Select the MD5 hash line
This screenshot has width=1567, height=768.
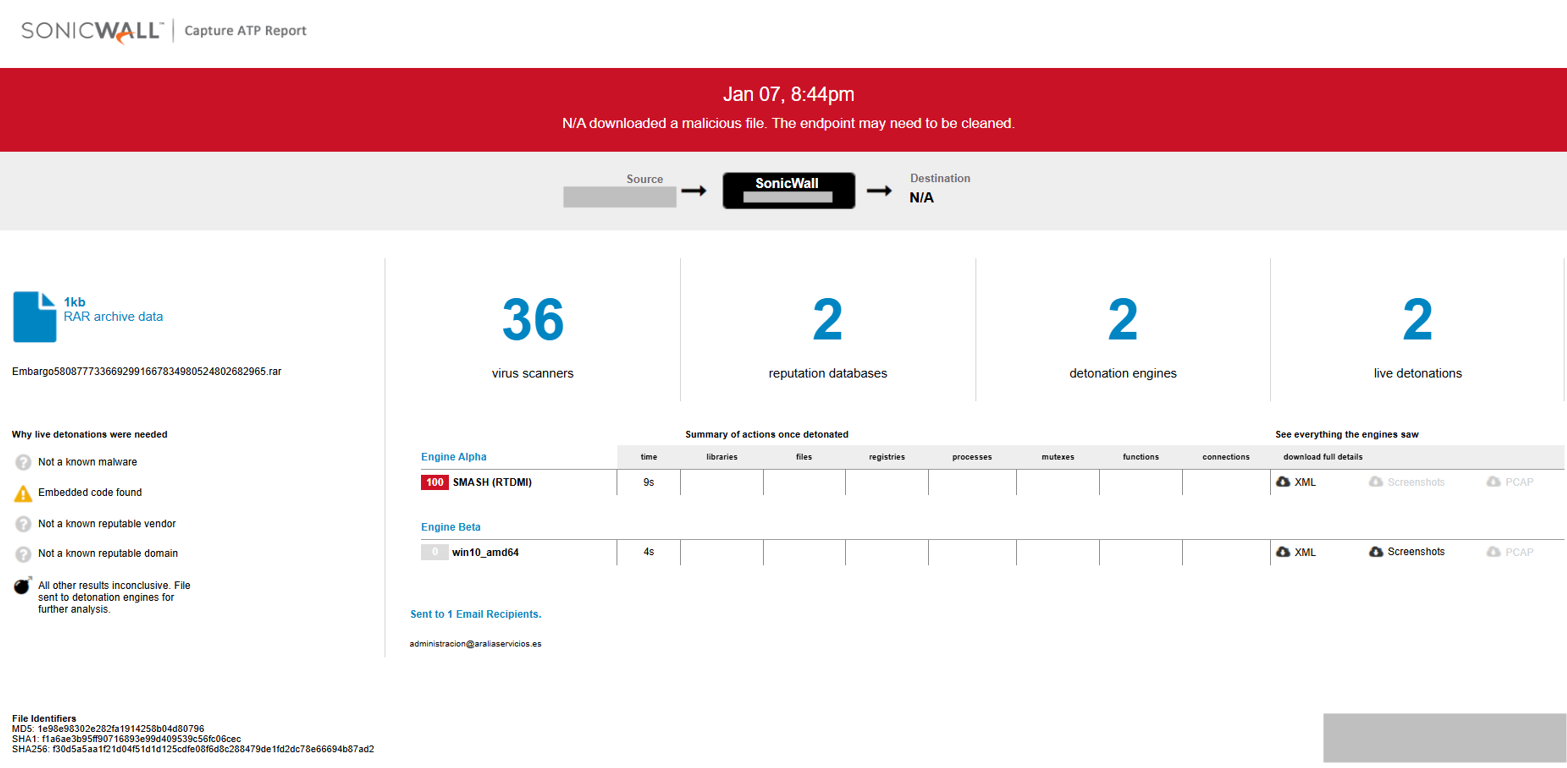108,729
